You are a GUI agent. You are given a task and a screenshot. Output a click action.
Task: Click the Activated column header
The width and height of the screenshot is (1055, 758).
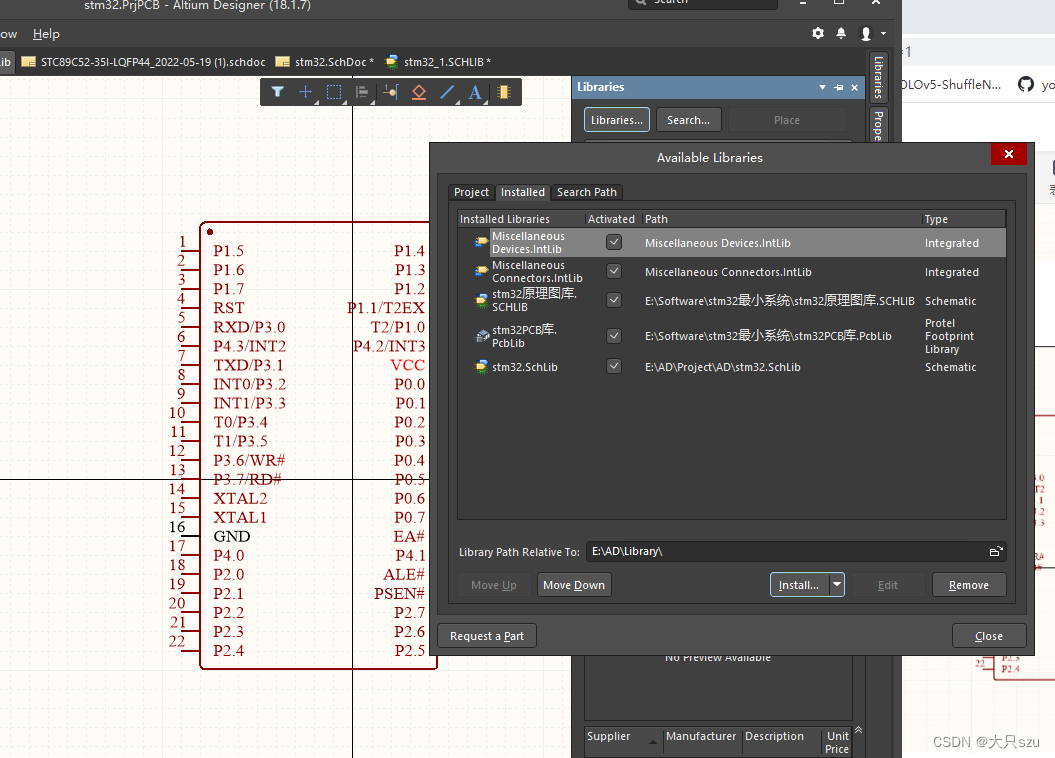tap(612, 219)
